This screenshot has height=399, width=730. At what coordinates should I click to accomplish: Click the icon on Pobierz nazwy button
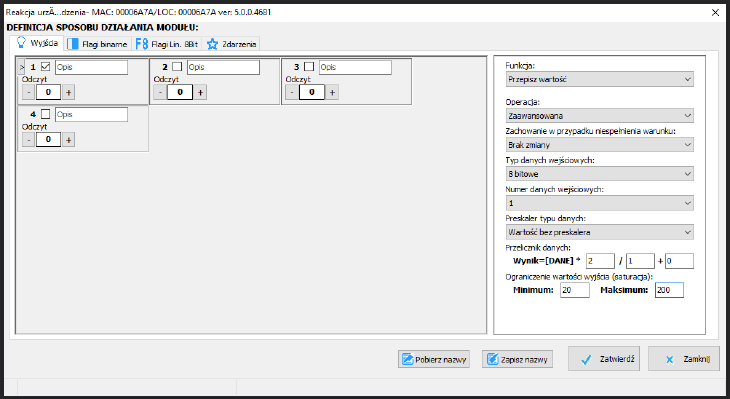[x=407, y=359]
